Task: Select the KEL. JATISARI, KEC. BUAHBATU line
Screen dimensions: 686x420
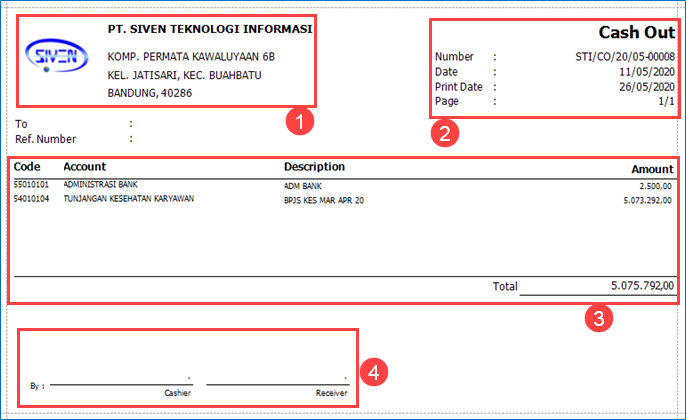Action: coord(184,75)
